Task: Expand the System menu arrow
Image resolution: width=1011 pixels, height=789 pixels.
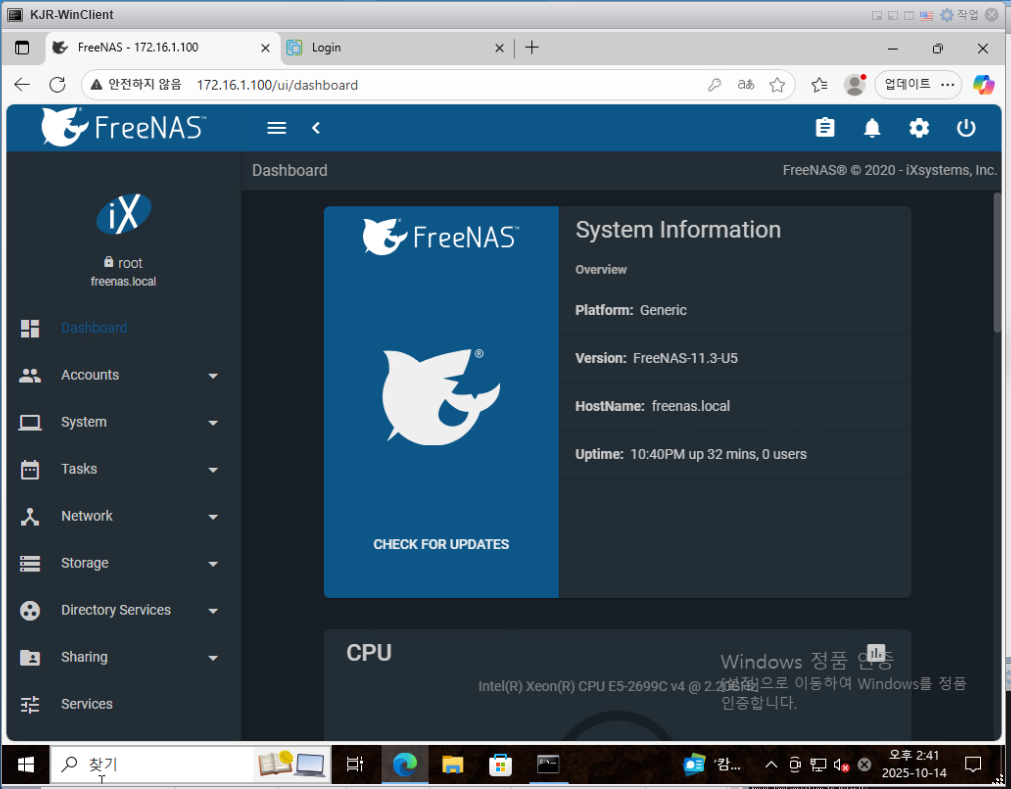Action: [213, 423]
